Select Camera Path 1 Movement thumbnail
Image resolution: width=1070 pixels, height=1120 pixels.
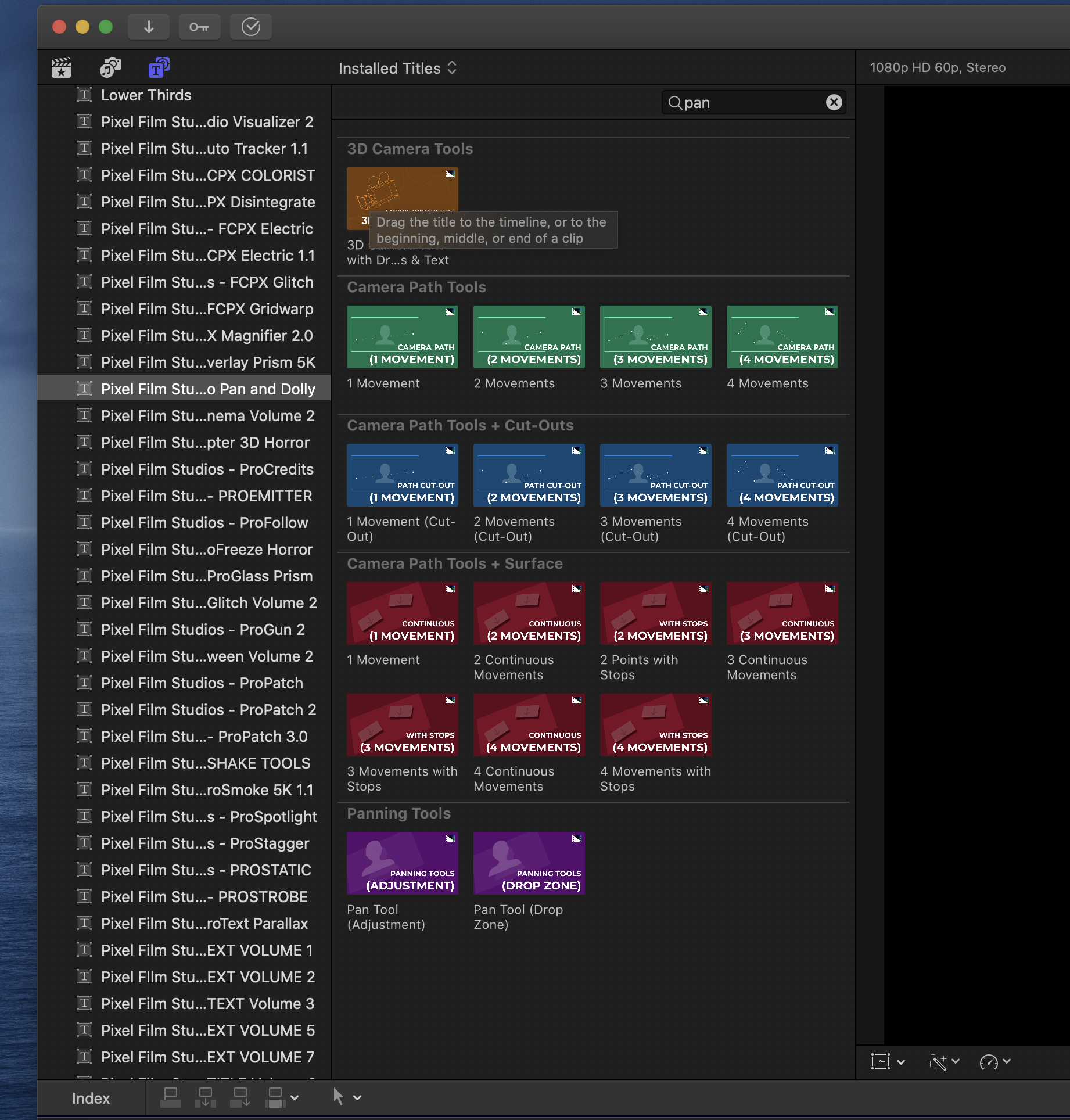point(403,337)
